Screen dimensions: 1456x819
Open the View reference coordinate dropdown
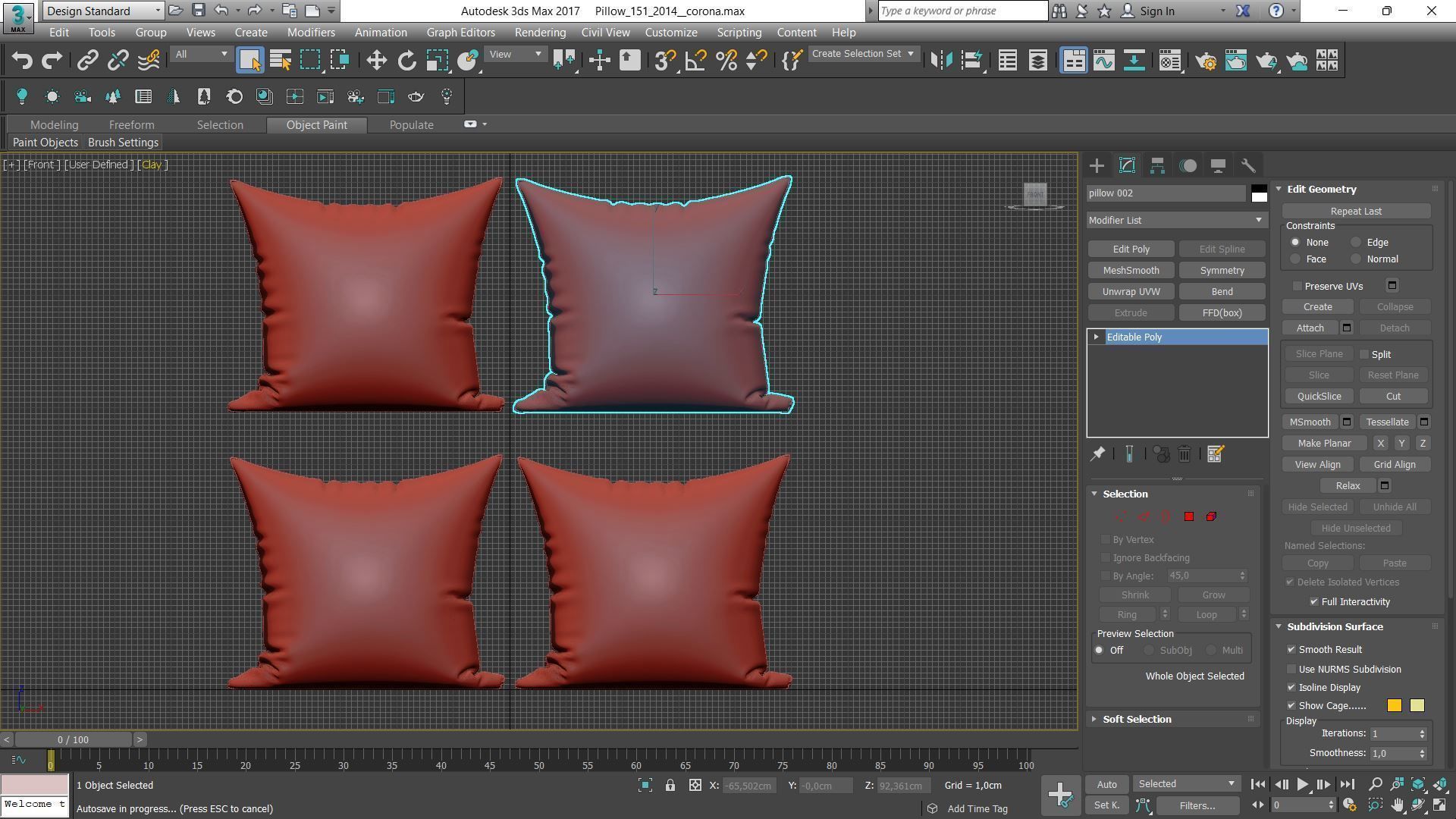pos(515,54)
